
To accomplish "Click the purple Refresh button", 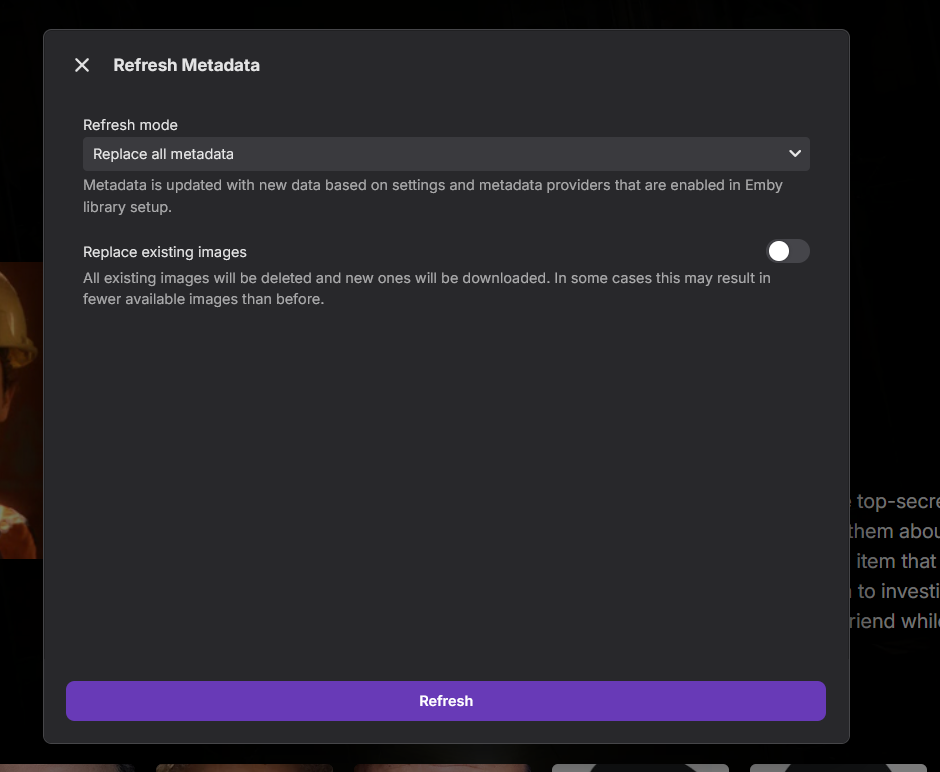I will (446, 701).
